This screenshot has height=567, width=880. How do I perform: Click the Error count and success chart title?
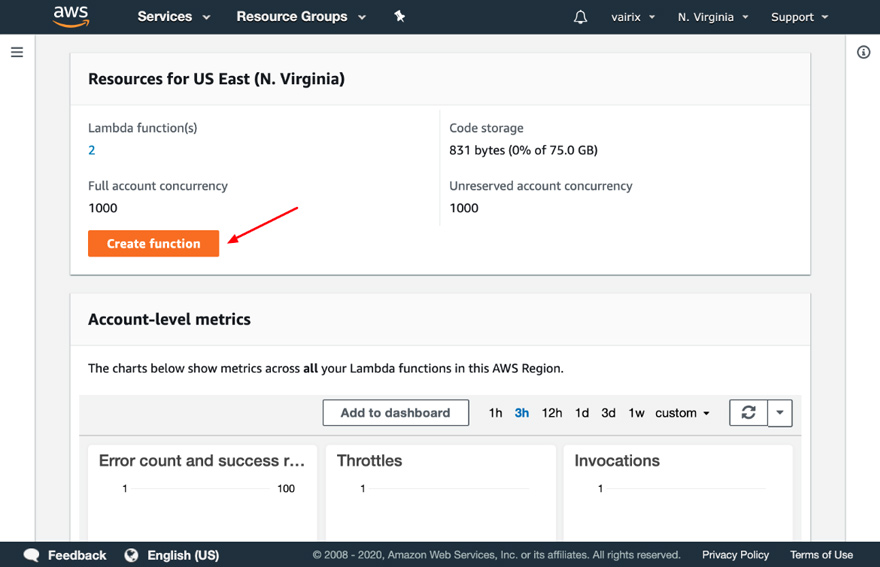(x=201, y=460)
